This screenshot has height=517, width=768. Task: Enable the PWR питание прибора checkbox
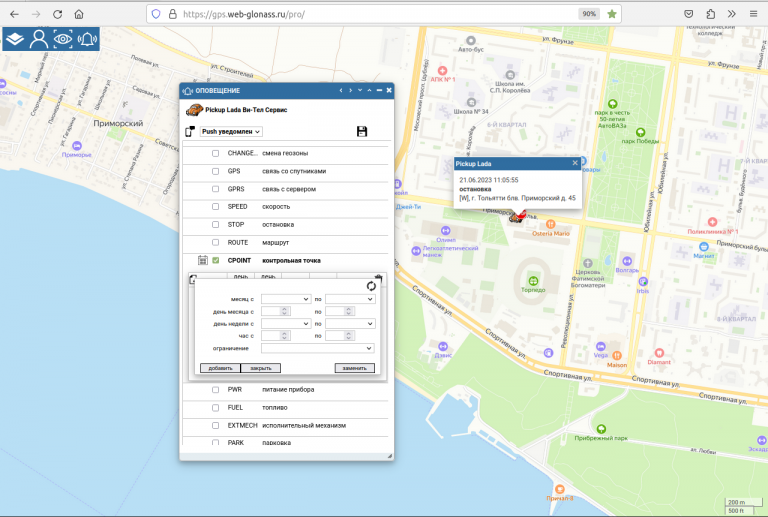(216, 390)
